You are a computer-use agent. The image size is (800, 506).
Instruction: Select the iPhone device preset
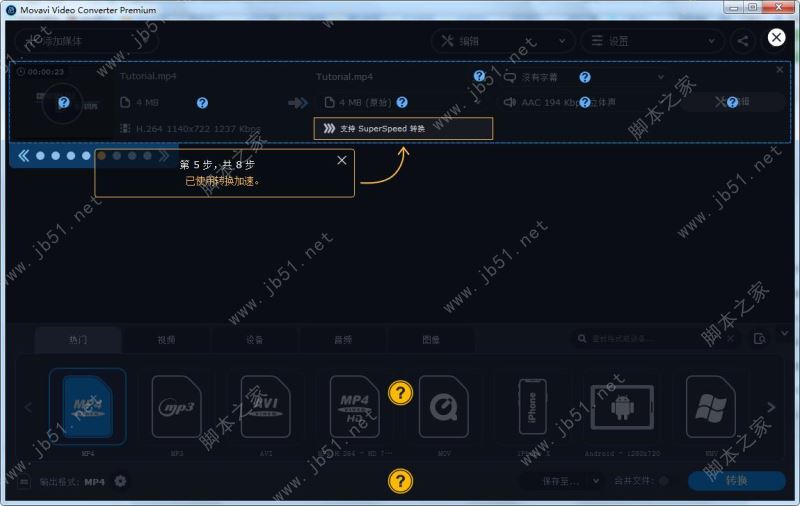(x=533, y=407)
